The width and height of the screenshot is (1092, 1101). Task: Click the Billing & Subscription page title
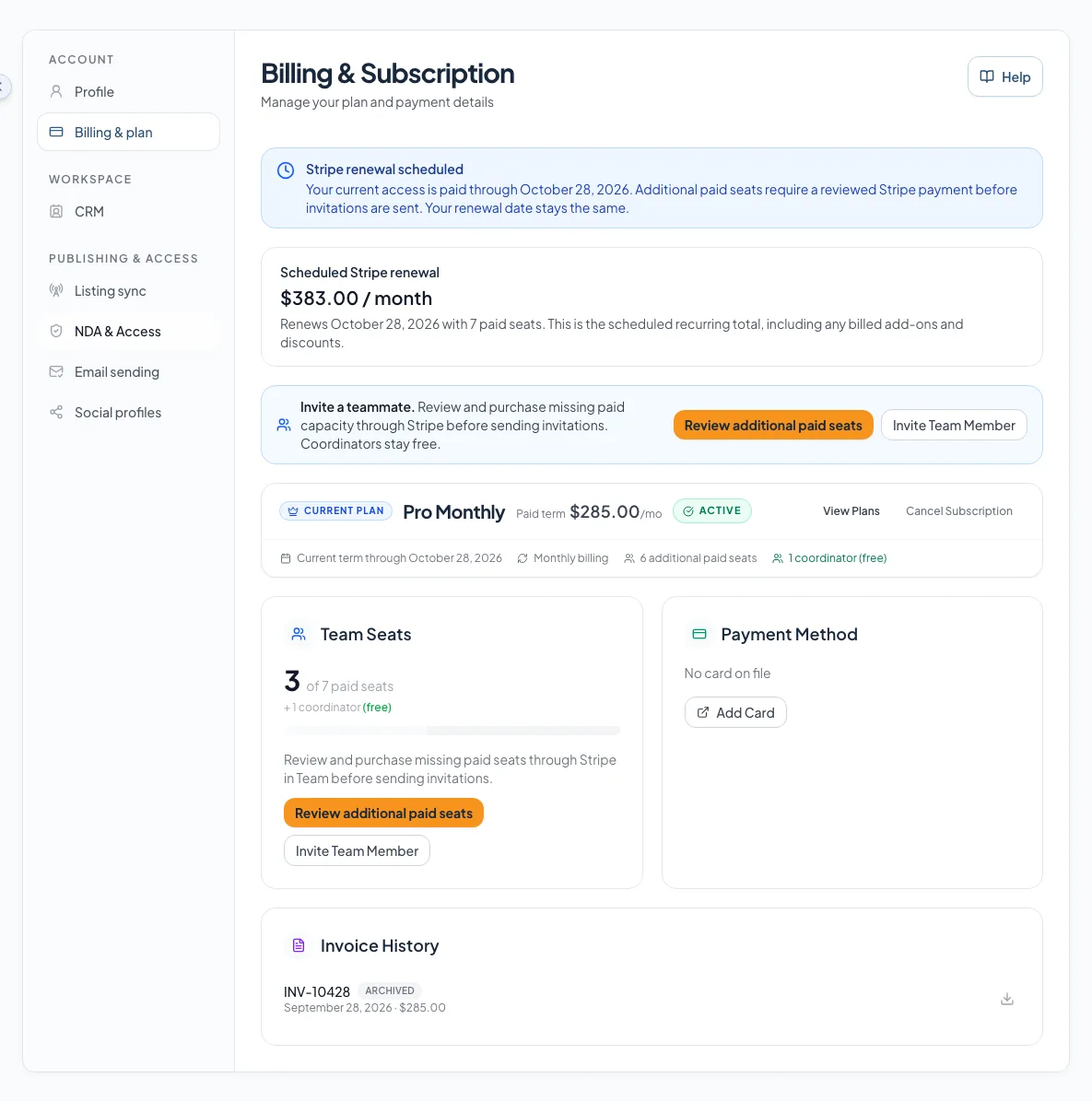(x=388, y=74)
